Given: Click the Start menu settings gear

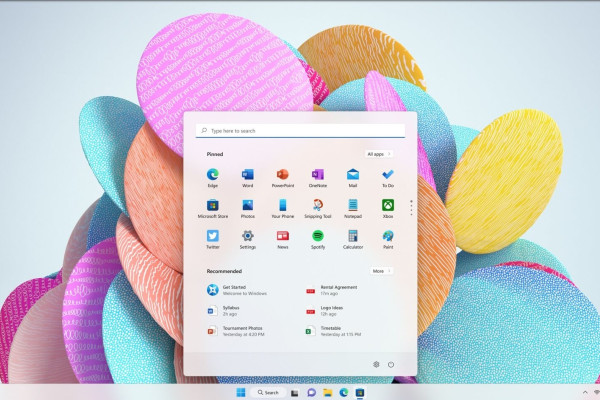Looking at the screenshot, I should point(376,364).
